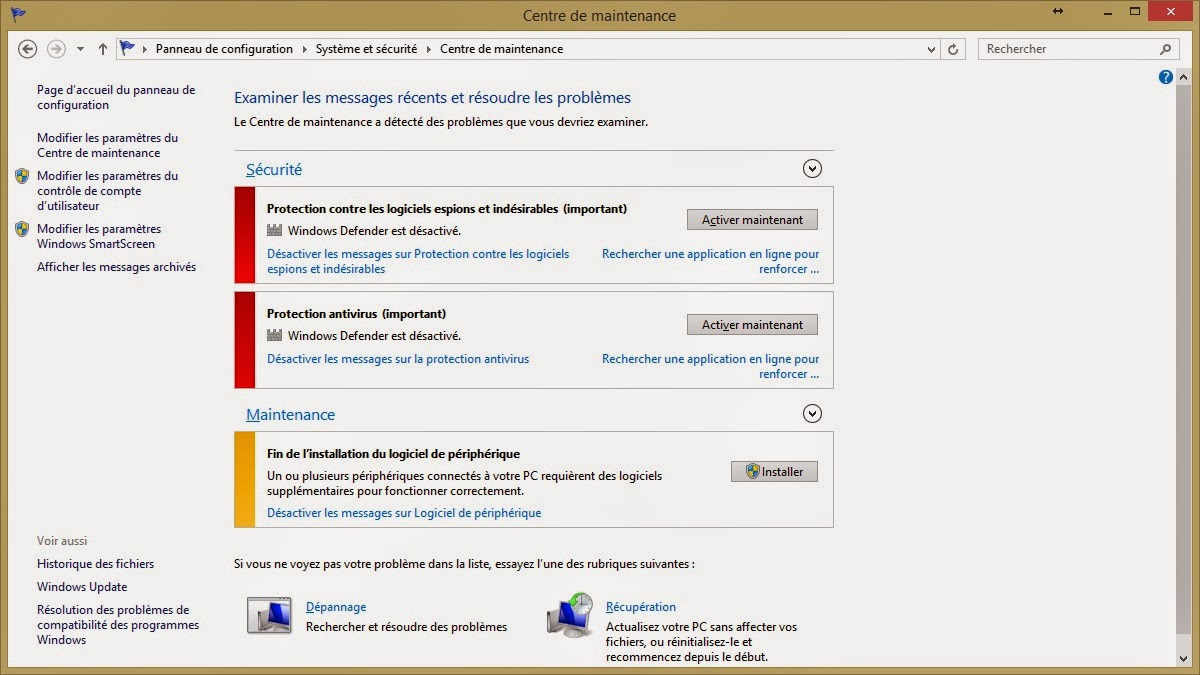The image size is (1200, 675).
Task: Rechercher une application en ligne for antivirus section
Action: [x=710, y=366]
